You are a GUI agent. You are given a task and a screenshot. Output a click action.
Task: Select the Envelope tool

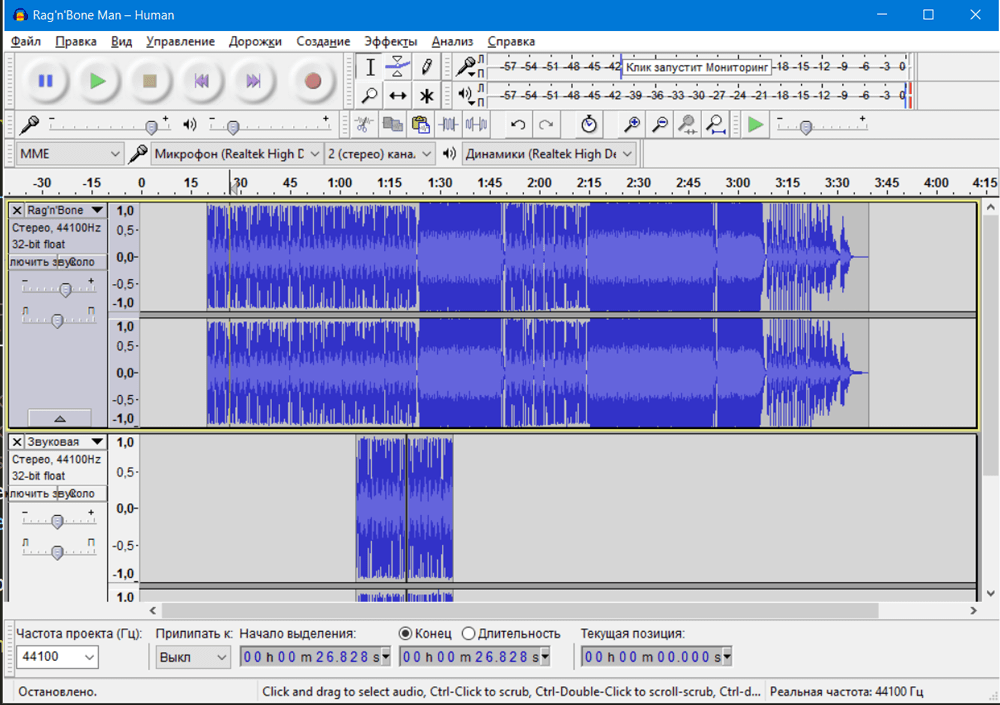(398, 67)
